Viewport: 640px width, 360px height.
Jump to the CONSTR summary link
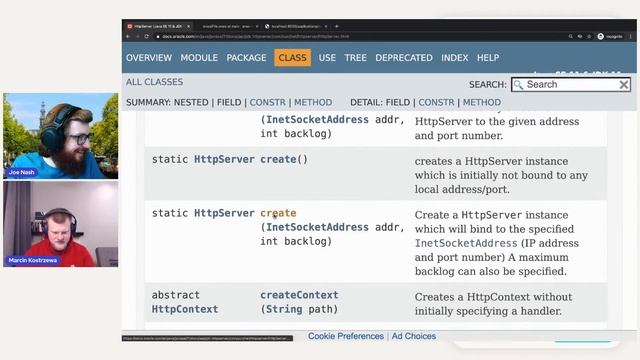click(x=267, y=102)
